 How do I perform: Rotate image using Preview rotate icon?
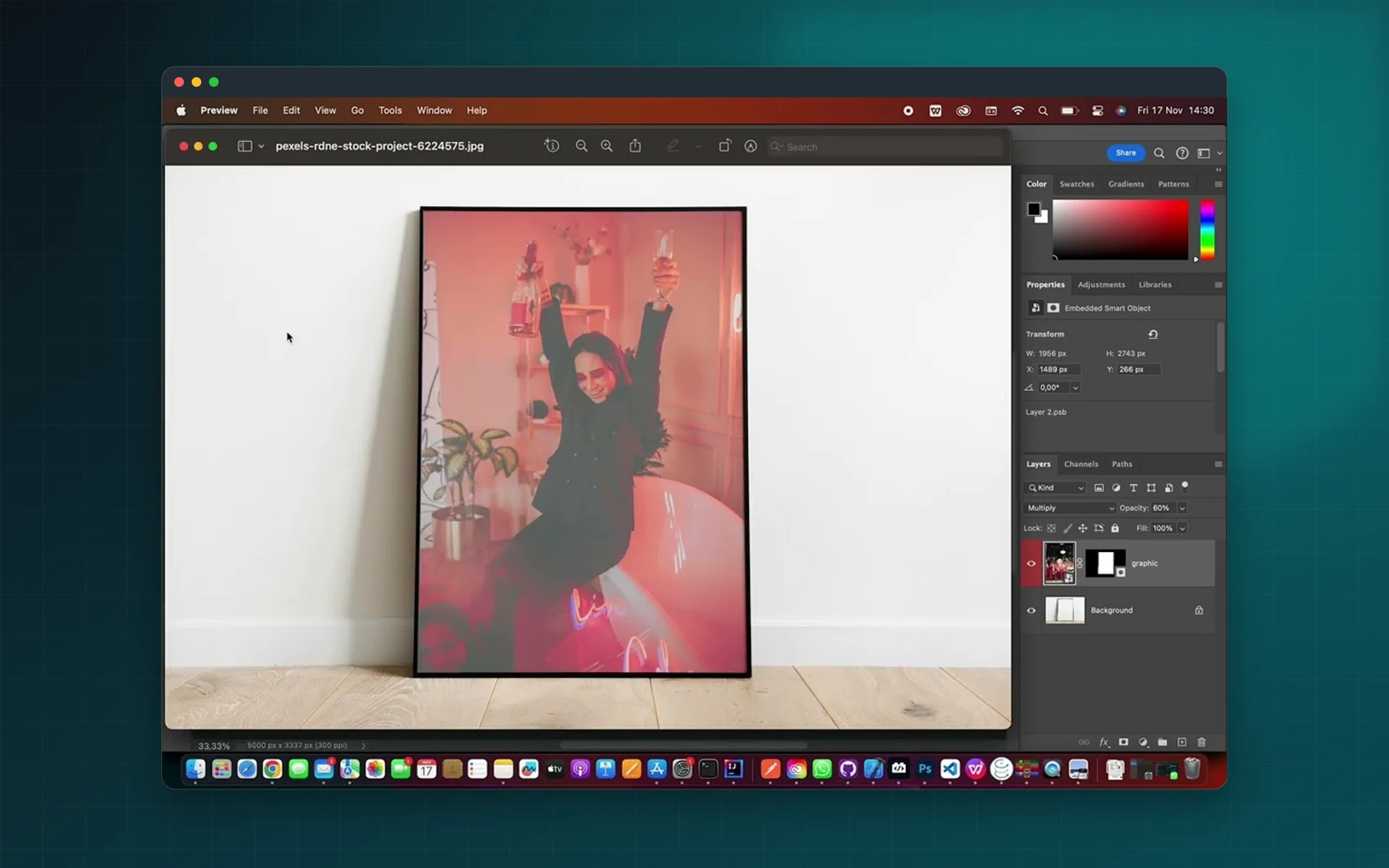click(724, 146)
